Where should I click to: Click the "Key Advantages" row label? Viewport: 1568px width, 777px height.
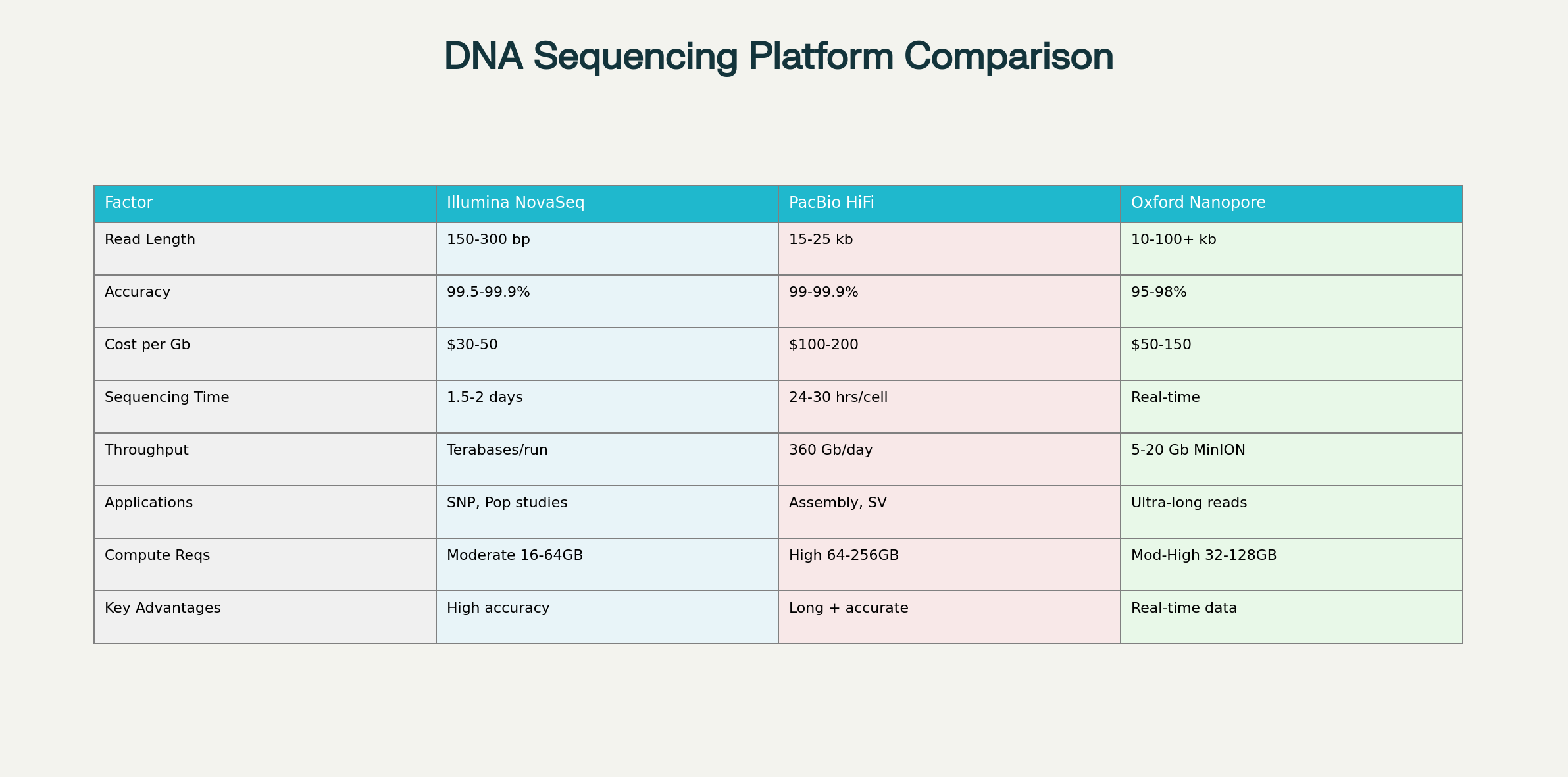pyautogui.click(x=163, y=609)
